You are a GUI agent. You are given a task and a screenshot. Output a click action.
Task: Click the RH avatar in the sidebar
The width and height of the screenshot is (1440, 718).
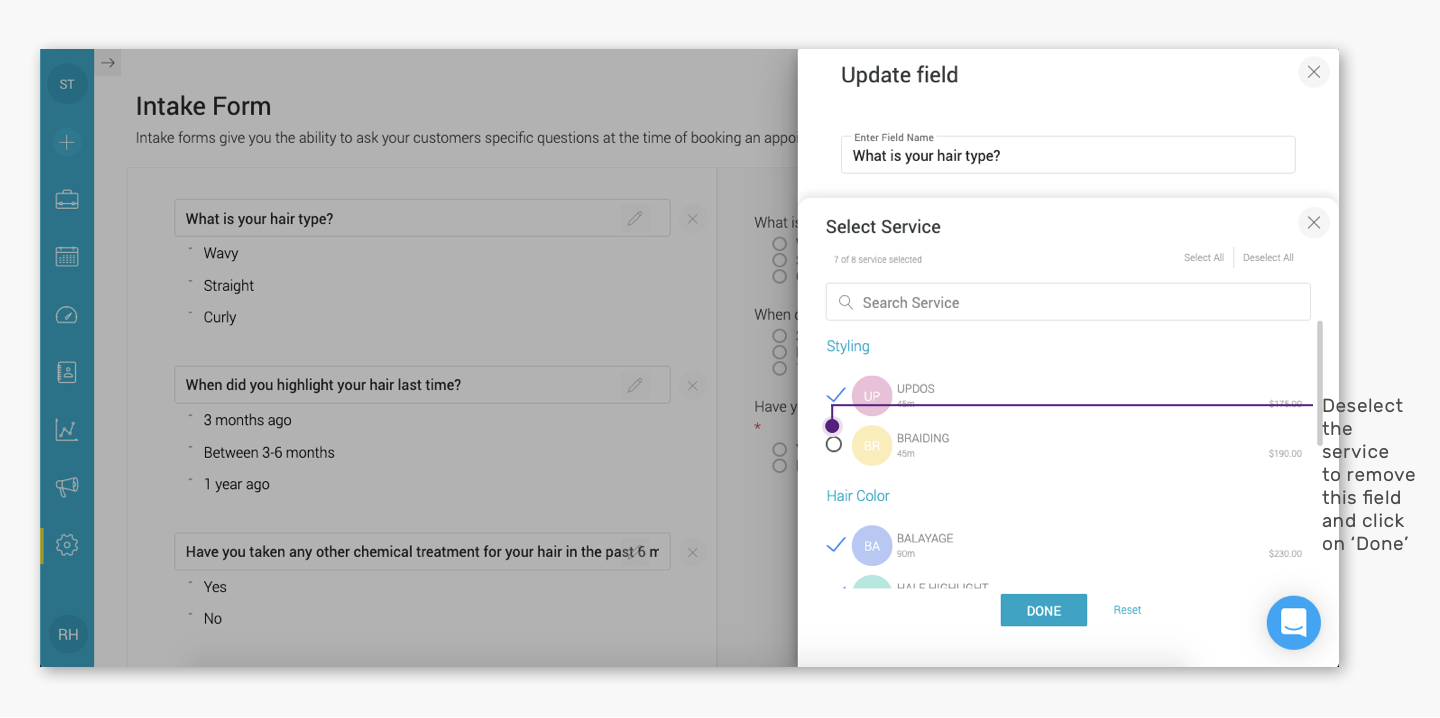coord(68,634)
